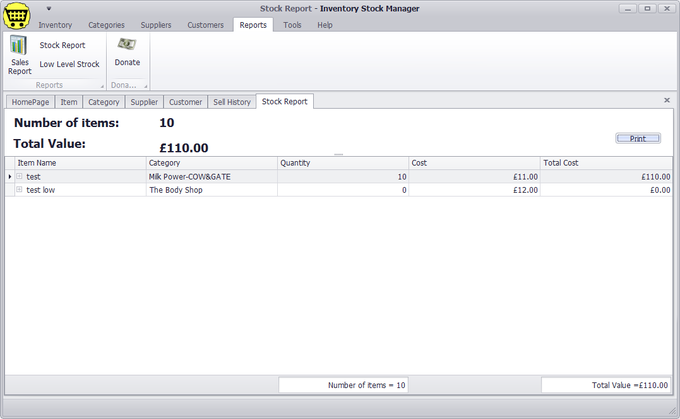Click the total cost cell £0.00
Image resolution: width=680 pixels, height=419 pixels.
pyautogui.click(x=606, y=190)
